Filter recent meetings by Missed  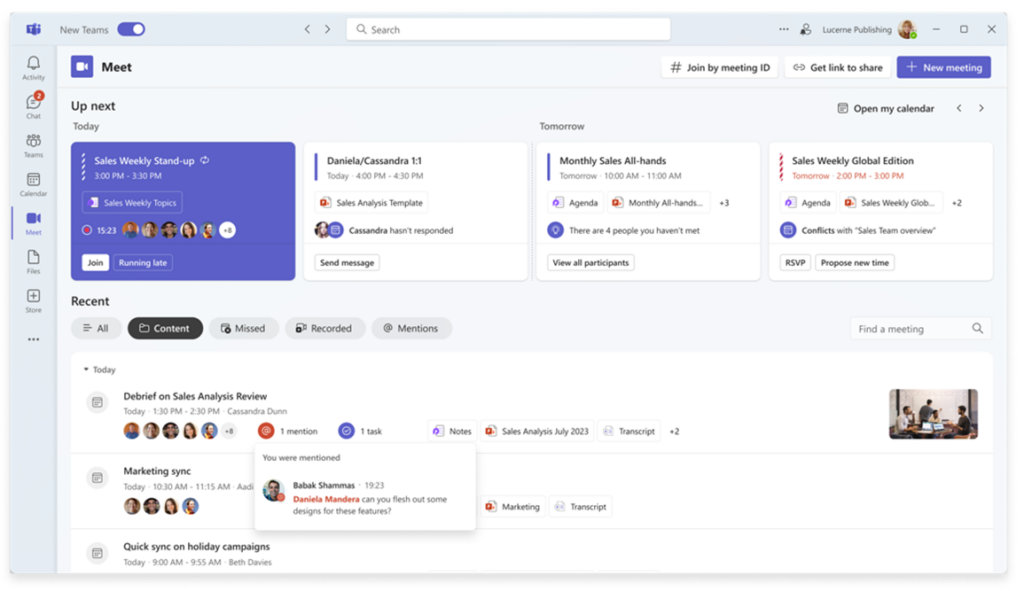pyautogui.click(x=244, y=328)
